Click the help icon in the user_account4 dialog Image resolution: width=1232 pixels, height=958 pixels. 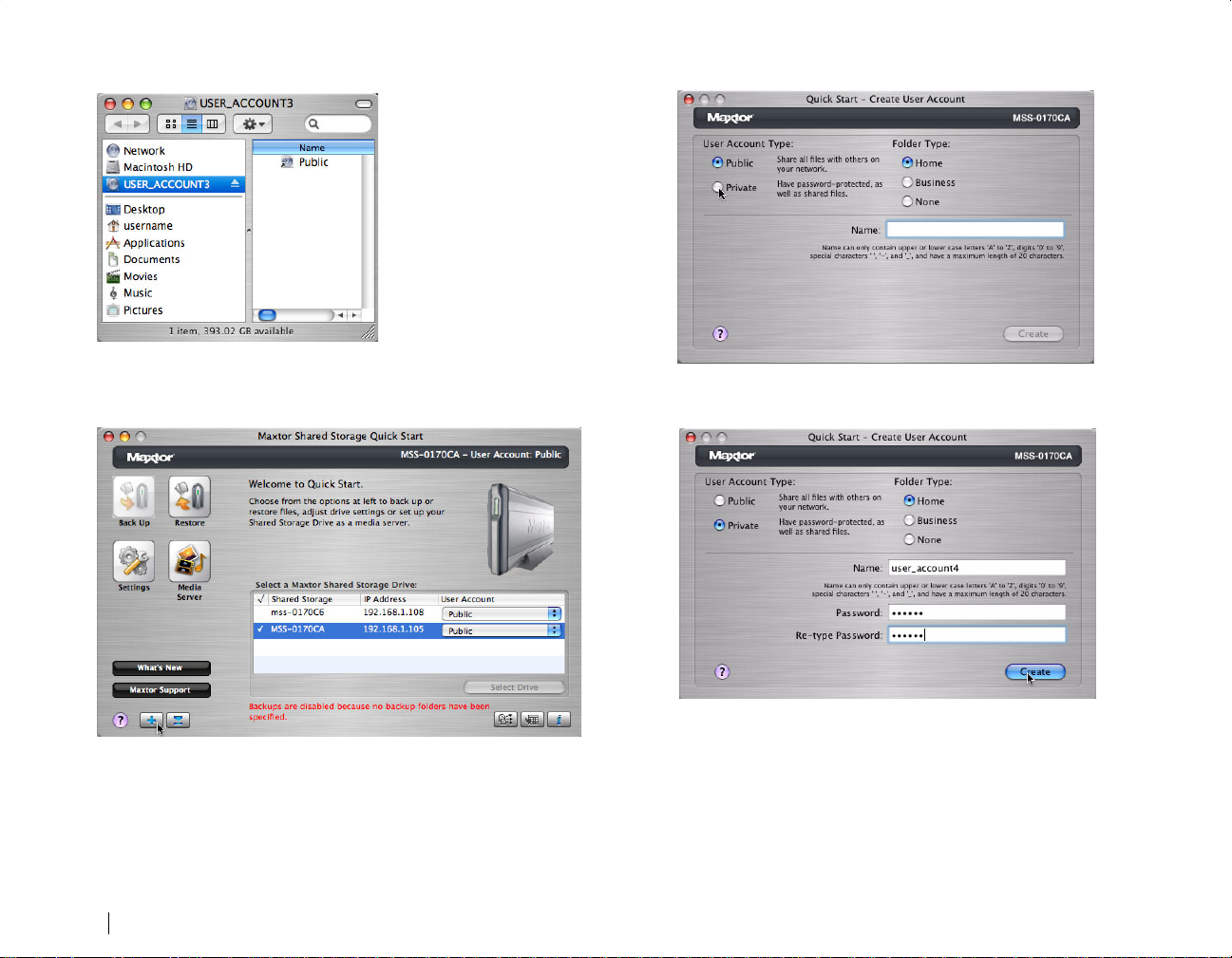[x=722, y=672]
